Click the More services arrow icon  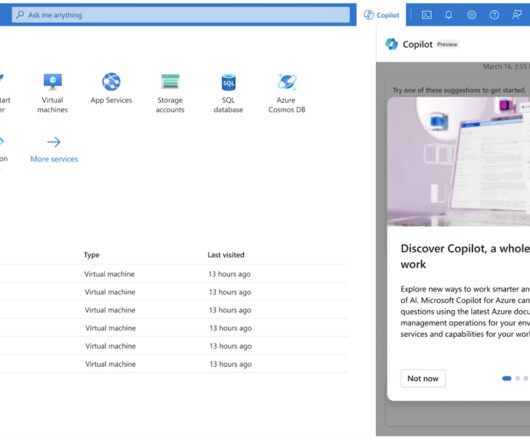tap(54, 142)
